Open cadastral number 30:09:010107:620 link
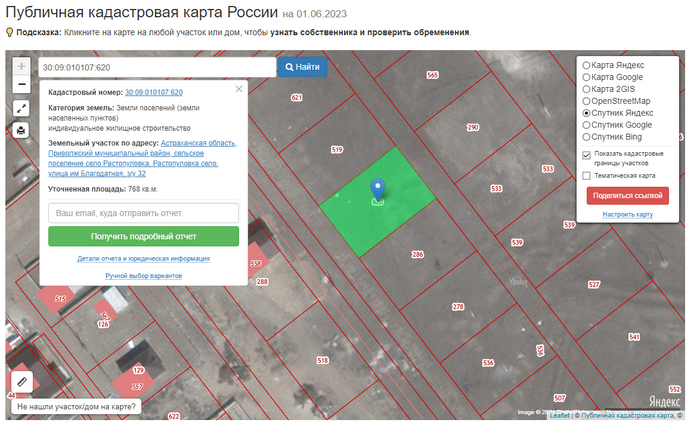The height and width of the screenshot is (432, 700). pos(154,92)
